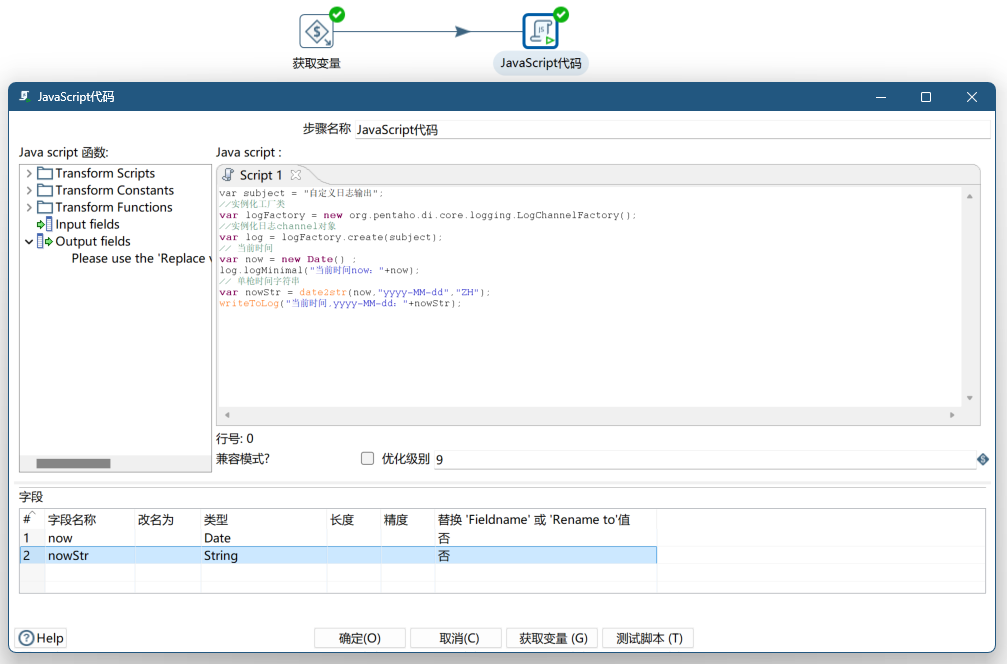Click Transform Scripts folder icon
Screen dimensions: 1007x664
[45, 174]
